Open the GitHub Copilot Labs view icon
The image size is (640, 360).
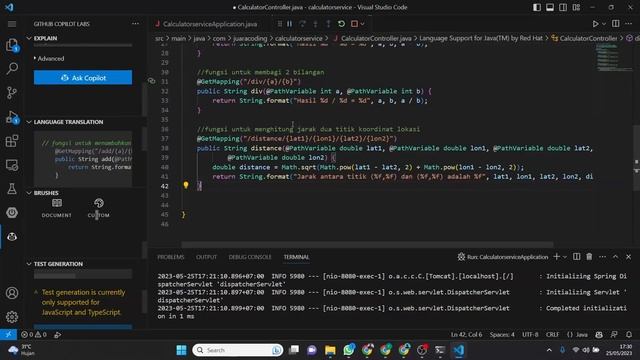(12, 236)
